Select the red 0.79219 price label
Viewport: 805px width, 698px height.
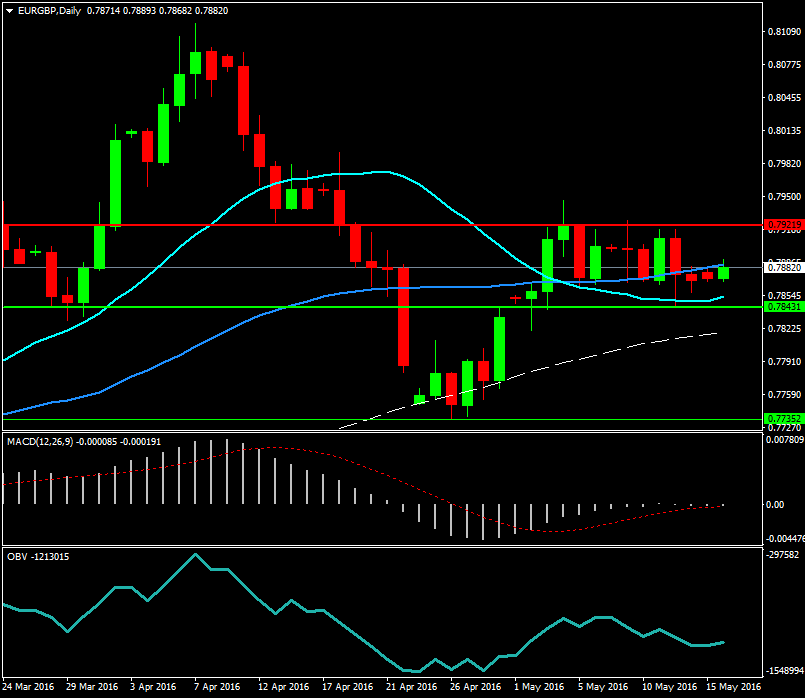click(783, 225)
